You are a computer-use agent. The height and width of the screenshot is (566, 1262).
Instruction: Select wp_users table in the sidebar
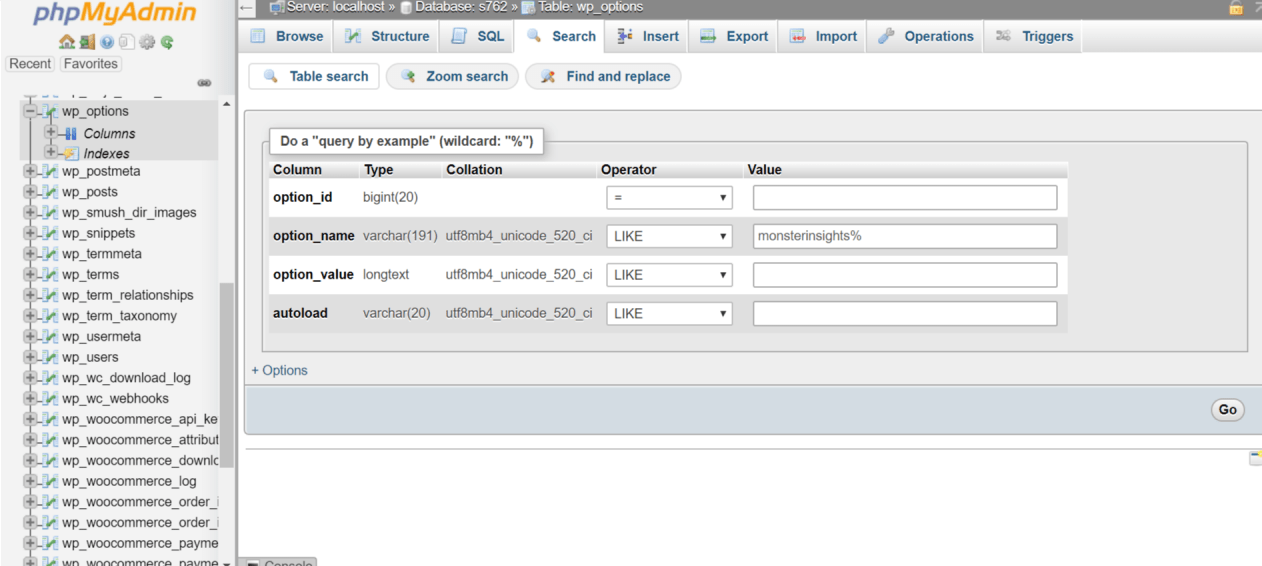pyautogui.click(x=90, y=357)
